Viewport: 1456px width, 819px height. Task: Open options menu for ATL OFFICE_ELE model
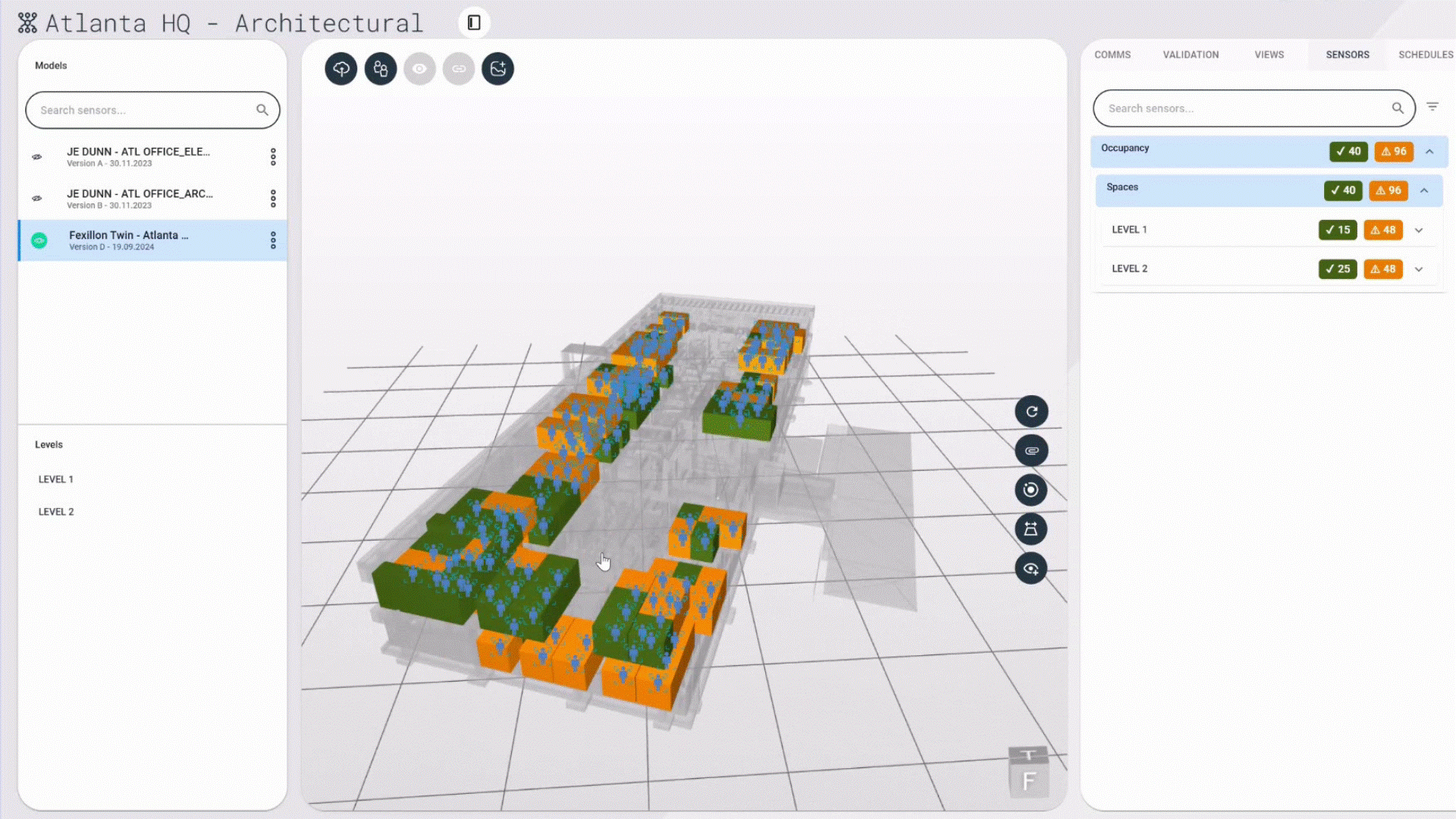click(273, 157)
